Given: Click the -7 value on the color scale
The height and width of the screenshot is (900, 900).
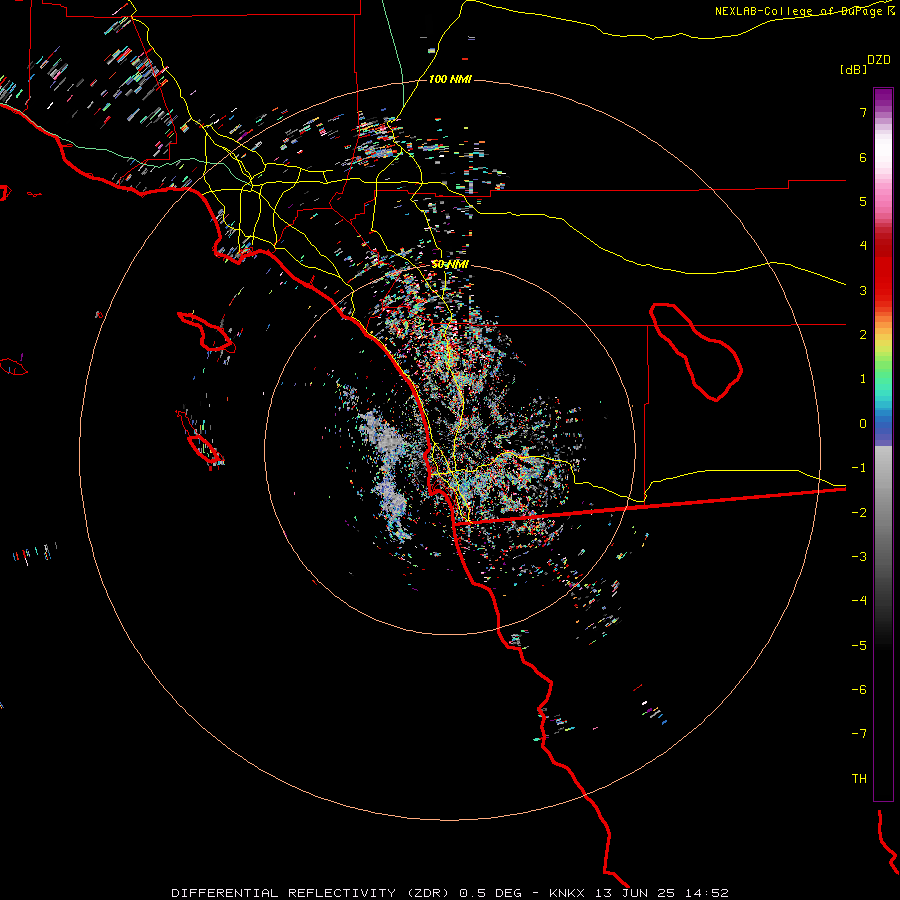Looking at the screenshot, I should tap(859, 734).
